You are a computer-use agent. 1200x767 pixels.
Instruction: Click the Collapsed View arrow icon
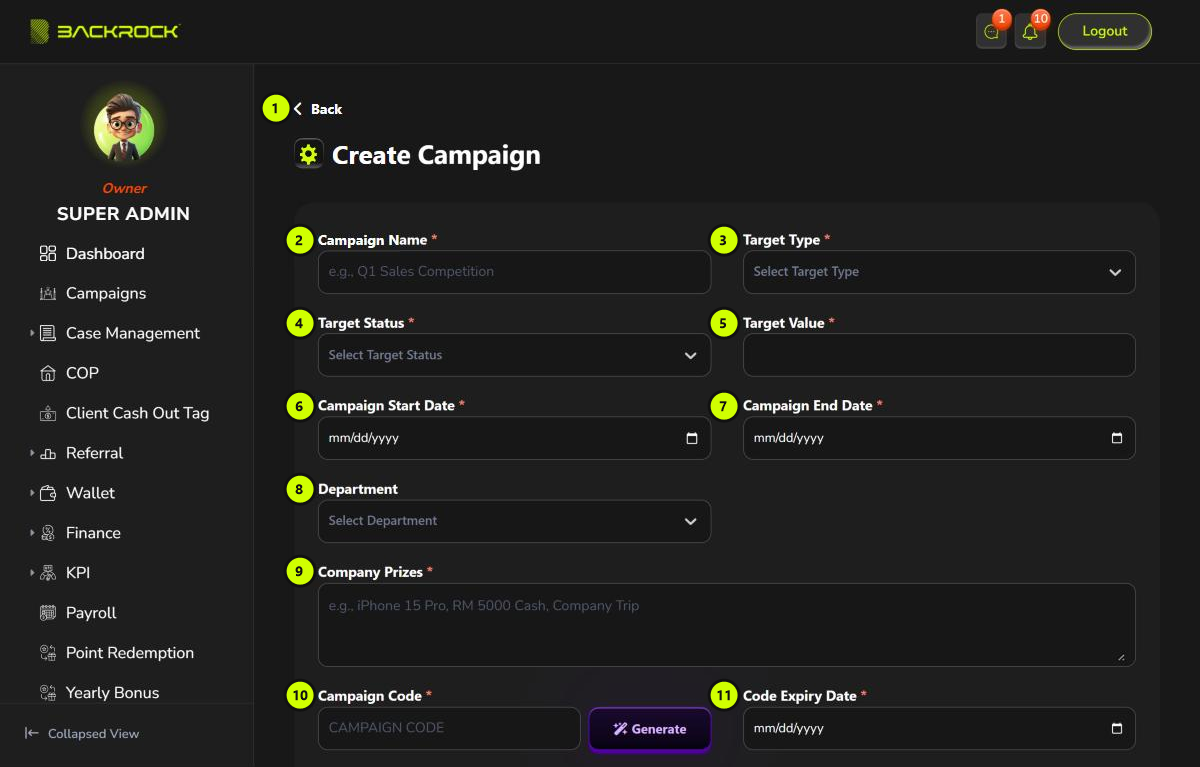32,733
